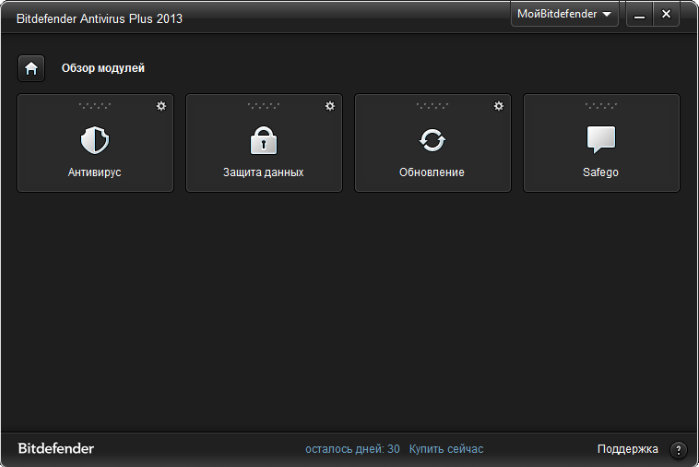Select the Обновление module label

coord(432,172)
